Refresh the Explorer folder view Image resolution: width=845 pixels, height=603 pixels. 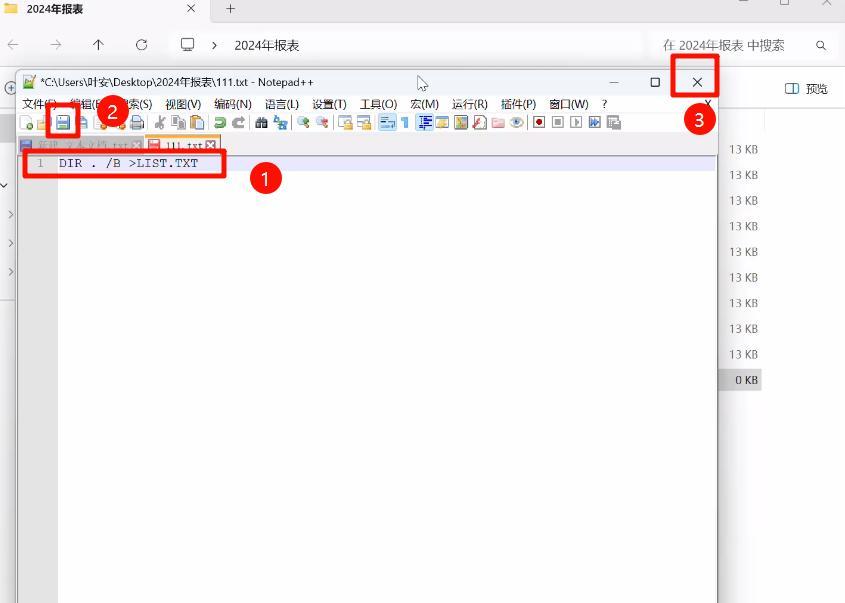click(141, 45)
